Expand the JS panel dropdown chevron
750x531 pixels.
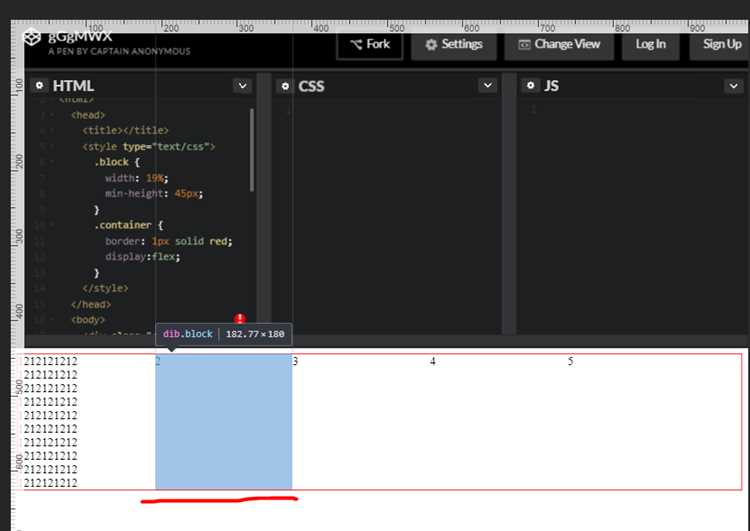[733, 86]
